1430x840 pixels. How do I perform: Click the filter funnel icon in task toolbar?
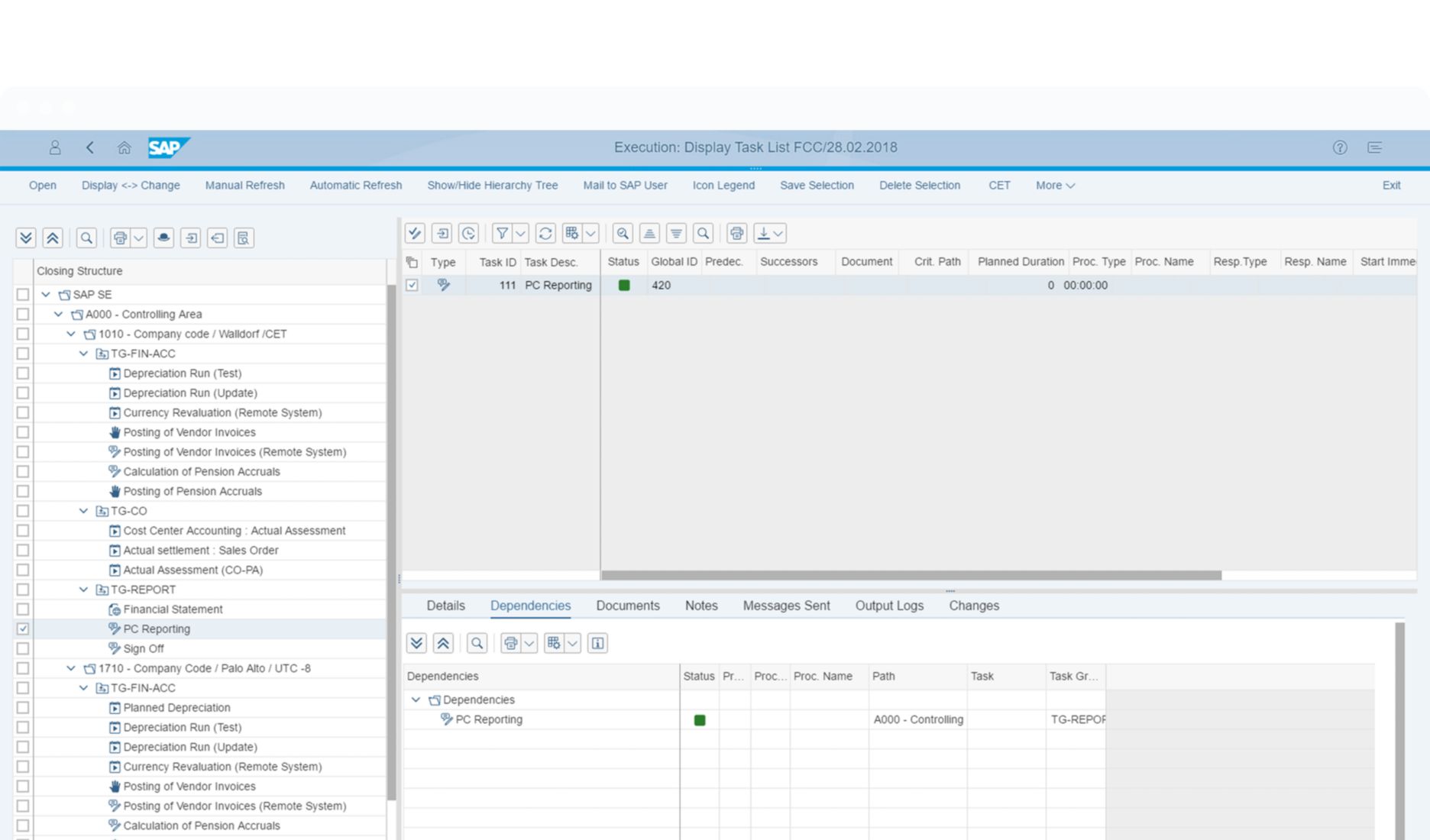[x=502, y=234]
